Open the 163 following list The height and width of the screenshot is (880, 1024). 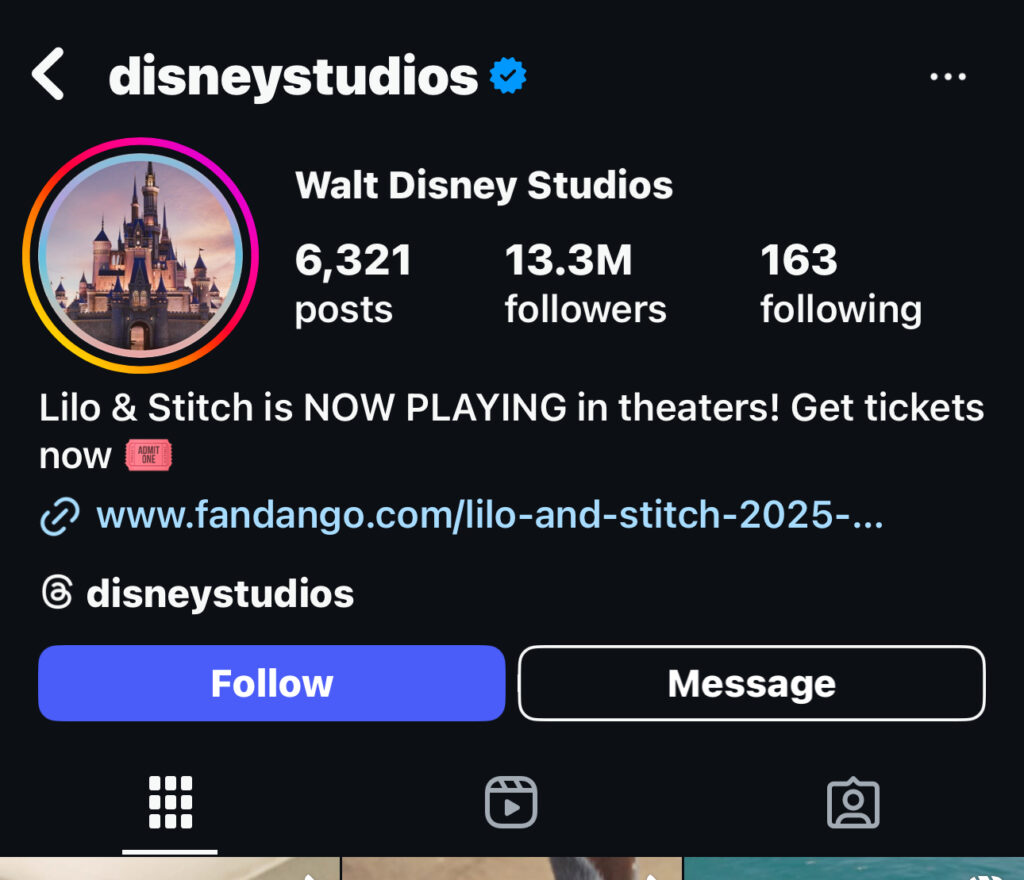[x=840, y=284]
